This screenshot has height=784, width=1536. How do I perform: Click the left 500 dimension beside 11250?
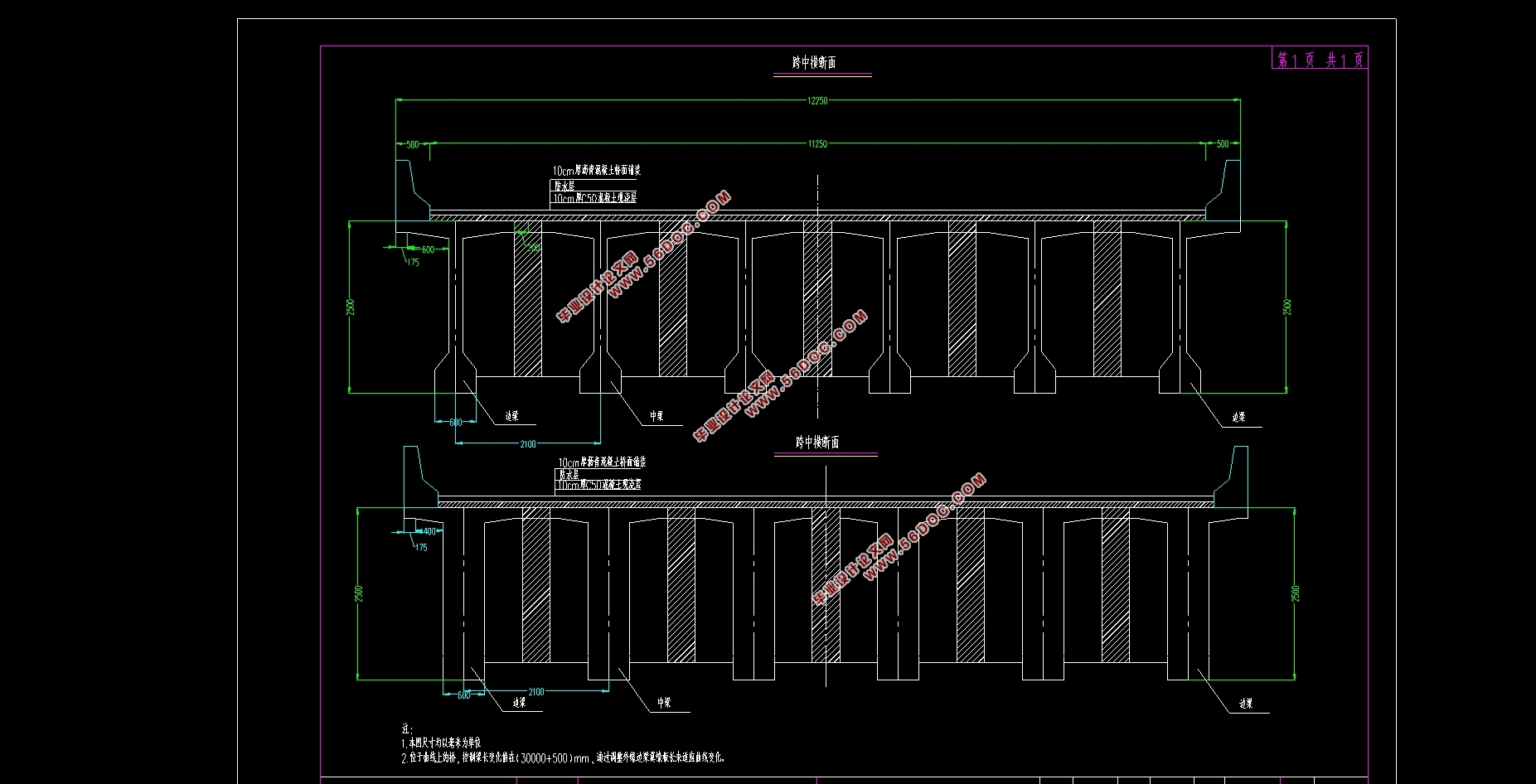tap(413, 144)
